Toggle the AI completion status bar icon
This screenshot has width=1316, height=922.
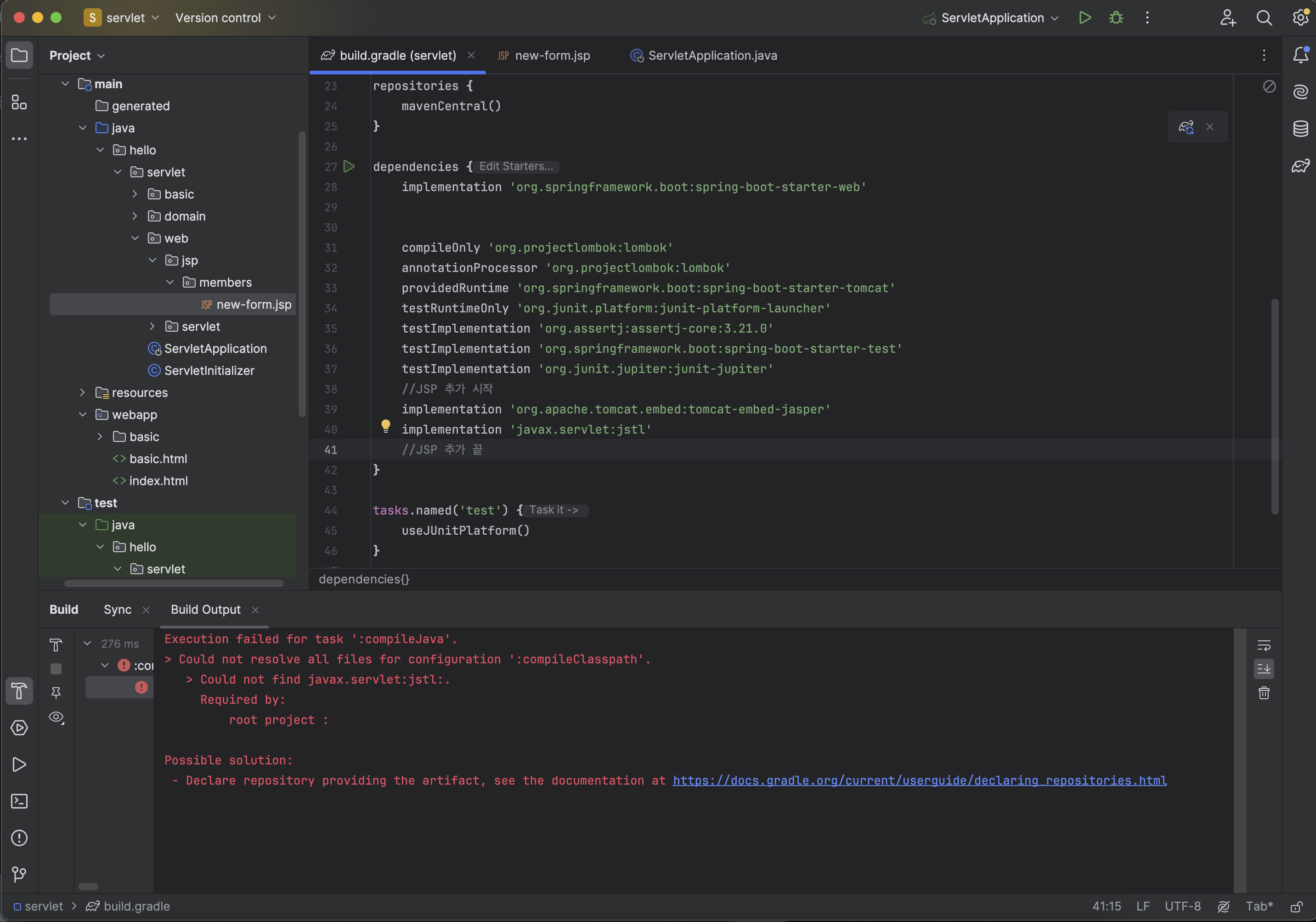click(x=1223, y=906)
